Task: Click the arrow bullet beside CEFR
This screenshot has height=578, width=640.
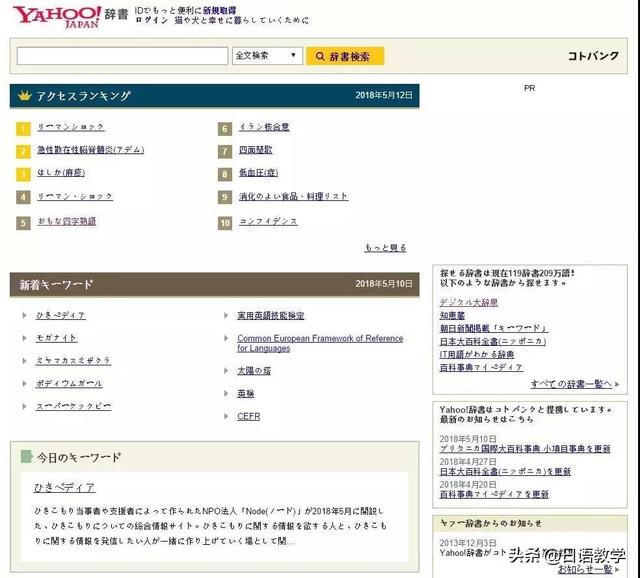Action: point(226,416)
